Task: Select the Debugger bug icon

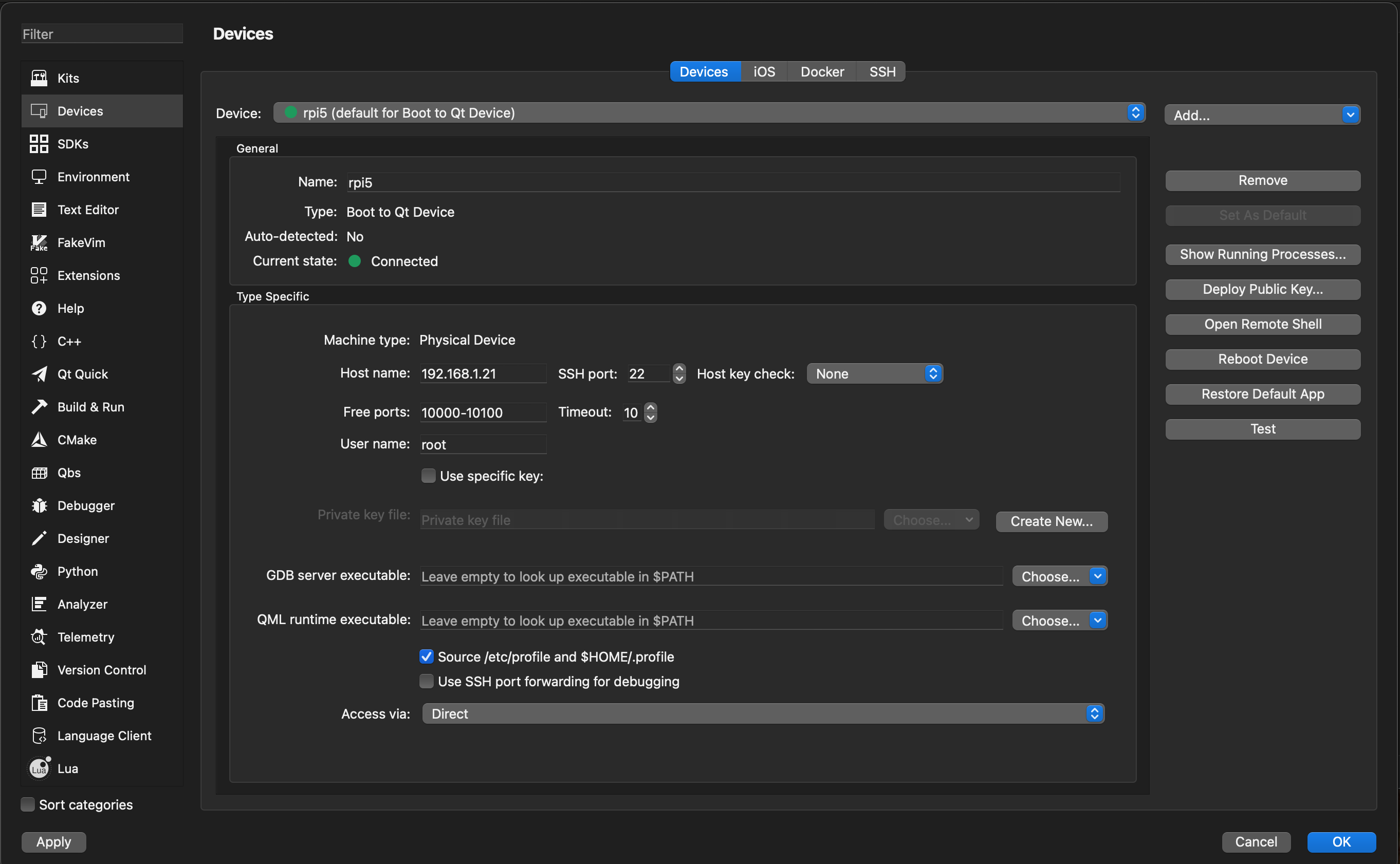Action: [39, 506]
